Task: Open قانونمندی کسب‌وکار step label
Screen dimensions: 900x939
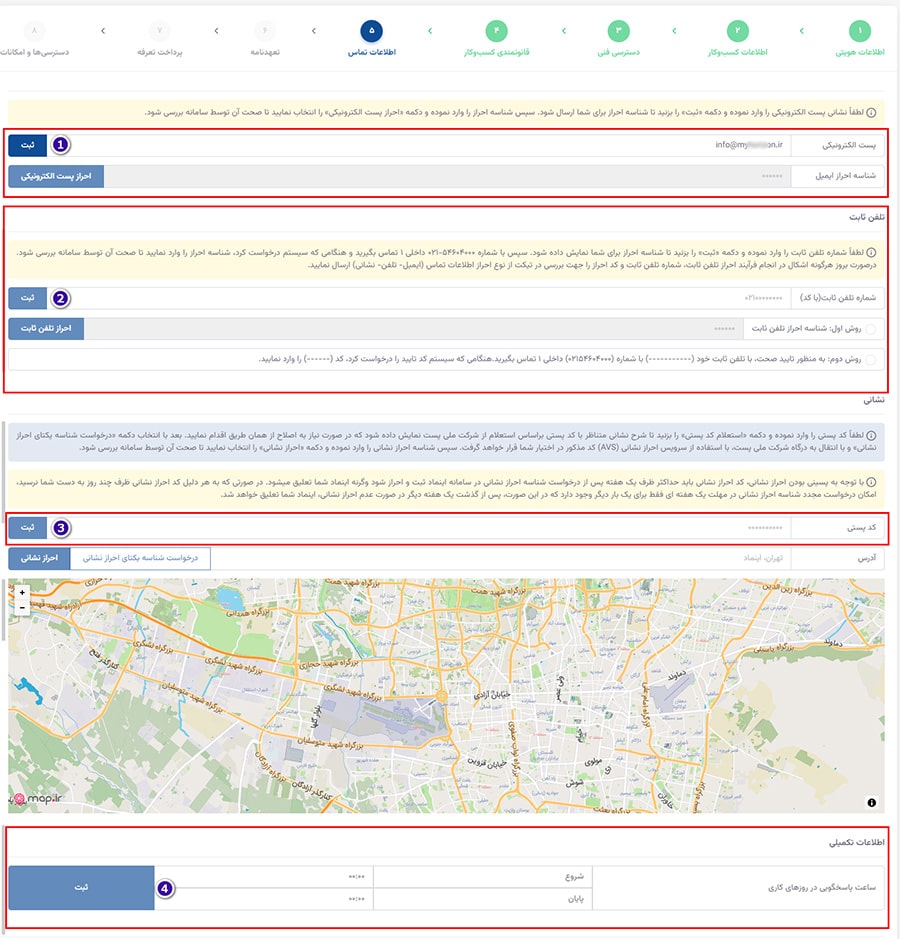Action: click(496, 53)
